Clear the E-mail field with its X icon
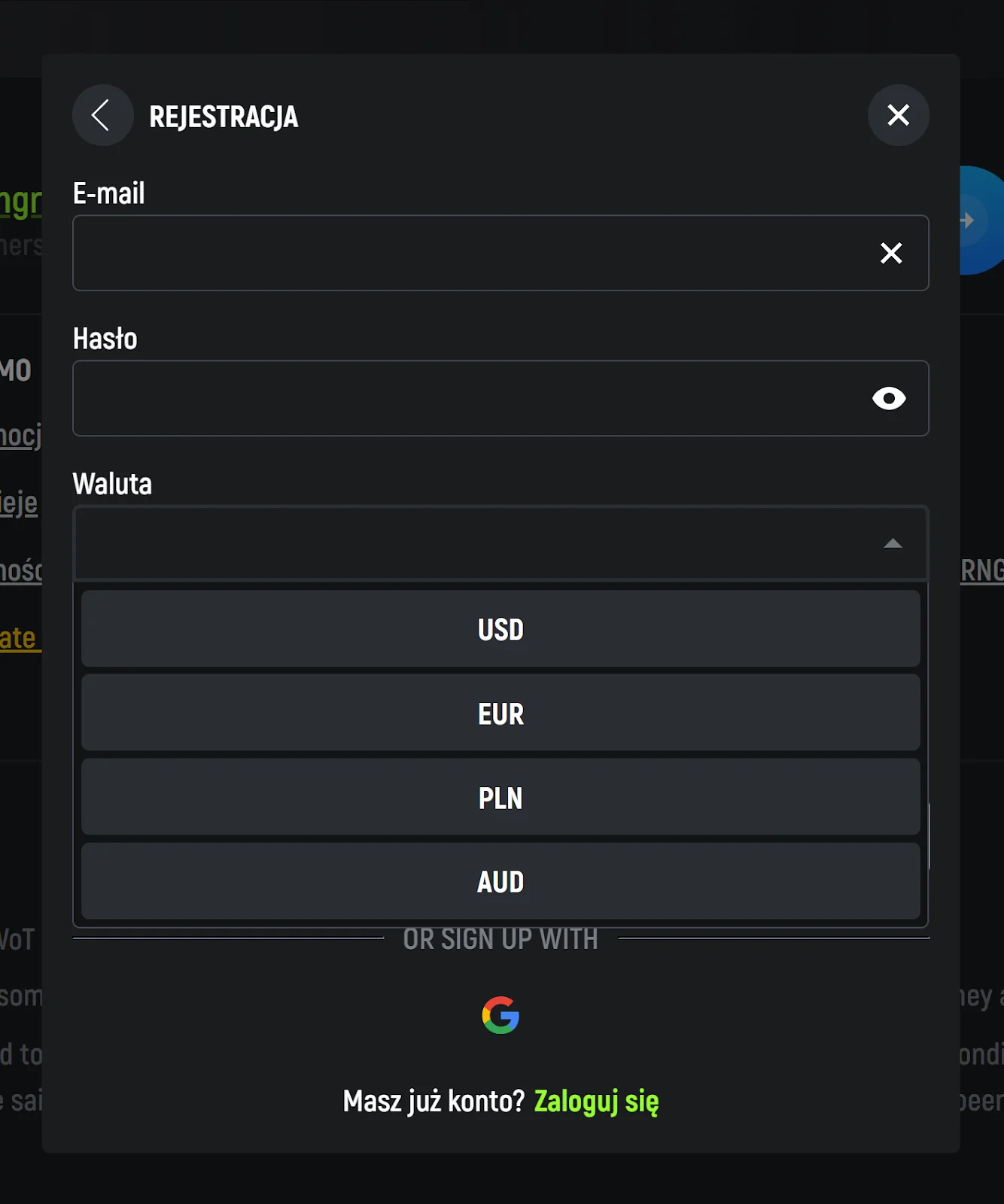This screenshot has height=1204, width=1004. coord(891,253)
